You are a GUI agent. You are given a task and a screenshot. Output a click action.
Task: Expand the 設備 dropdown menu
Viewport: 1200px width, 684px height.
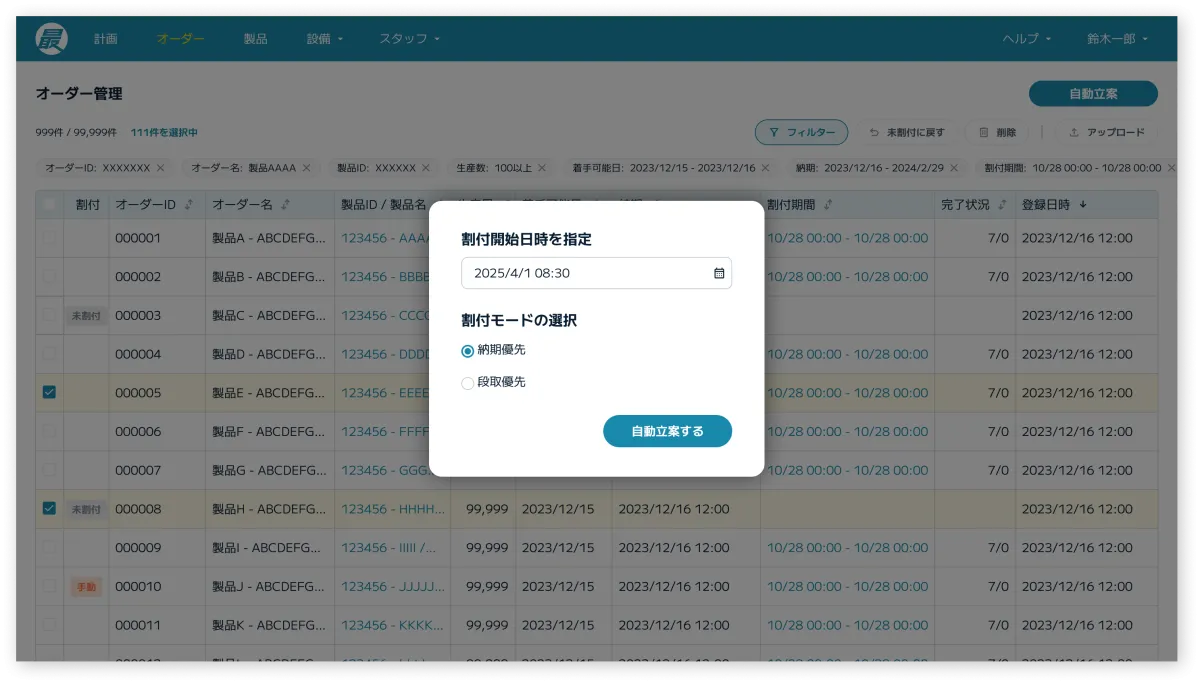click(x=325, y=39)
